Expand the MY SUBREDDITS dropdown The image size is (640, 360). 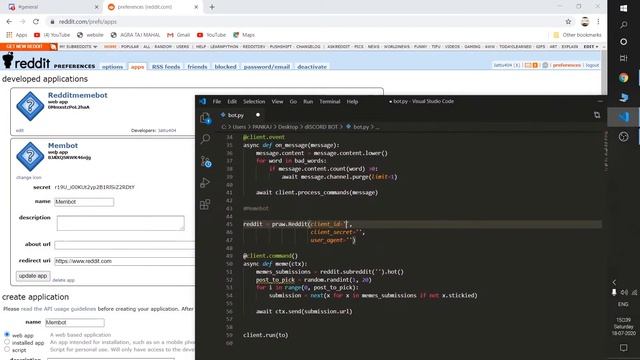78,47
